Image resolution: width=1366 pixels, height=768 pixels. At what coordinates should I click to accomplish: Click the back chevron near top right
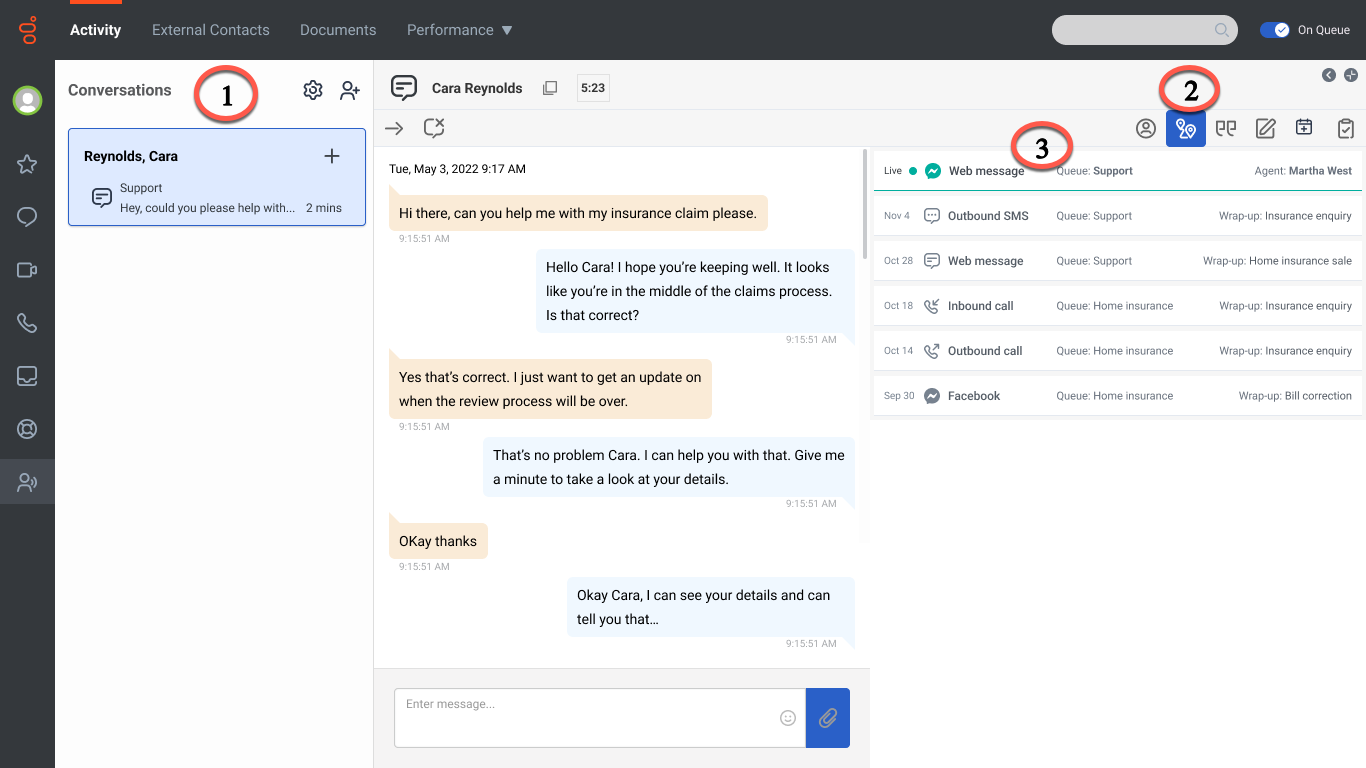click(1329, 74)
